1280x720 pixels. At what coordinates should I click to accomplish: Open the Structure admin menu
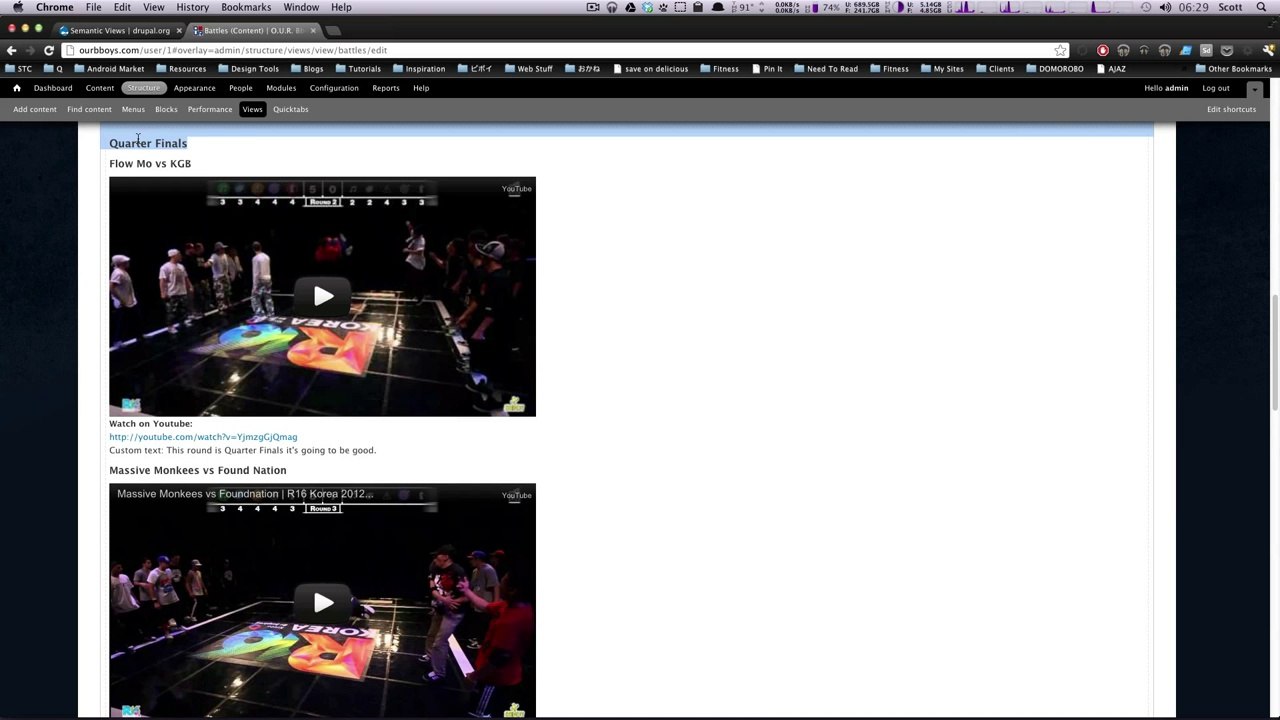pyautogui.click(x=143, y=88)
